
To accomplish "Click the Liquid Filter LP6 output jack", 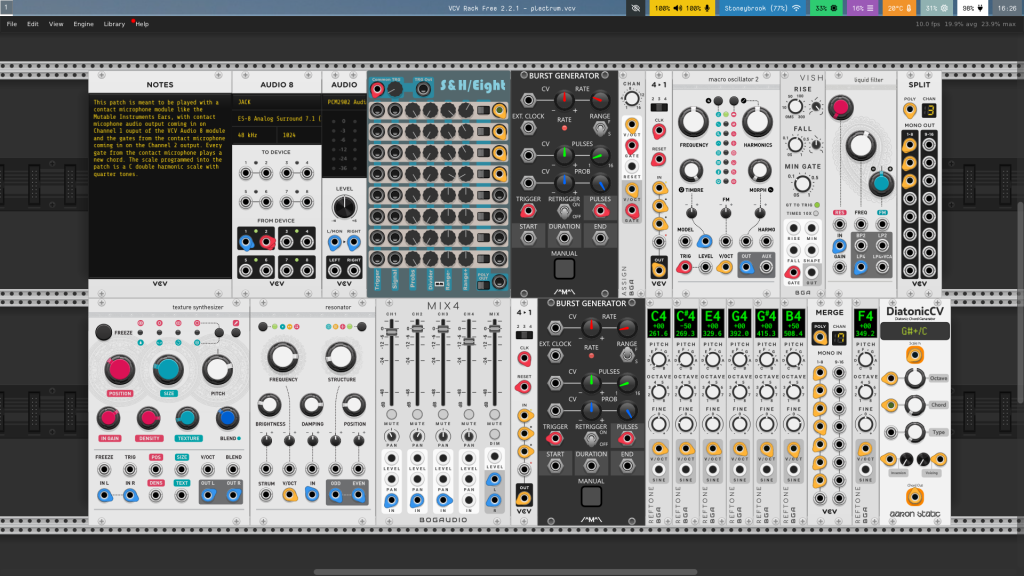I will pos(861,267).
